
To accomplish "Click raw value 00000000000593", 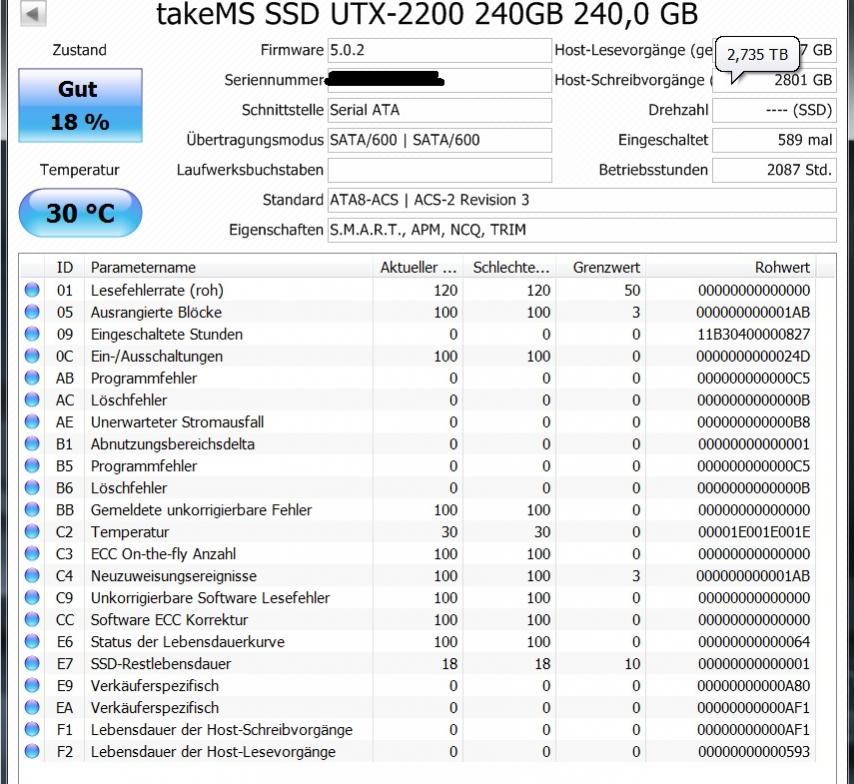I will click(754, 751).
